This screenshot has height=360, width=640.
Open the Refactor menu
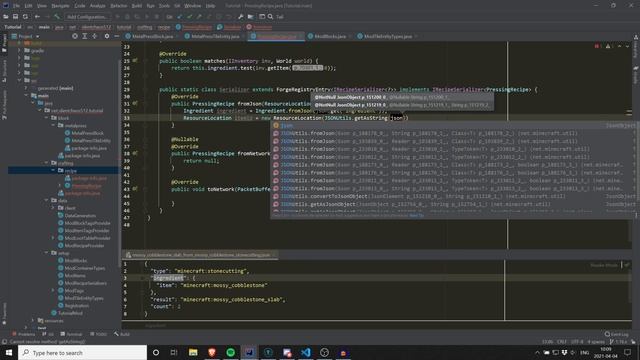click(119, 6)
